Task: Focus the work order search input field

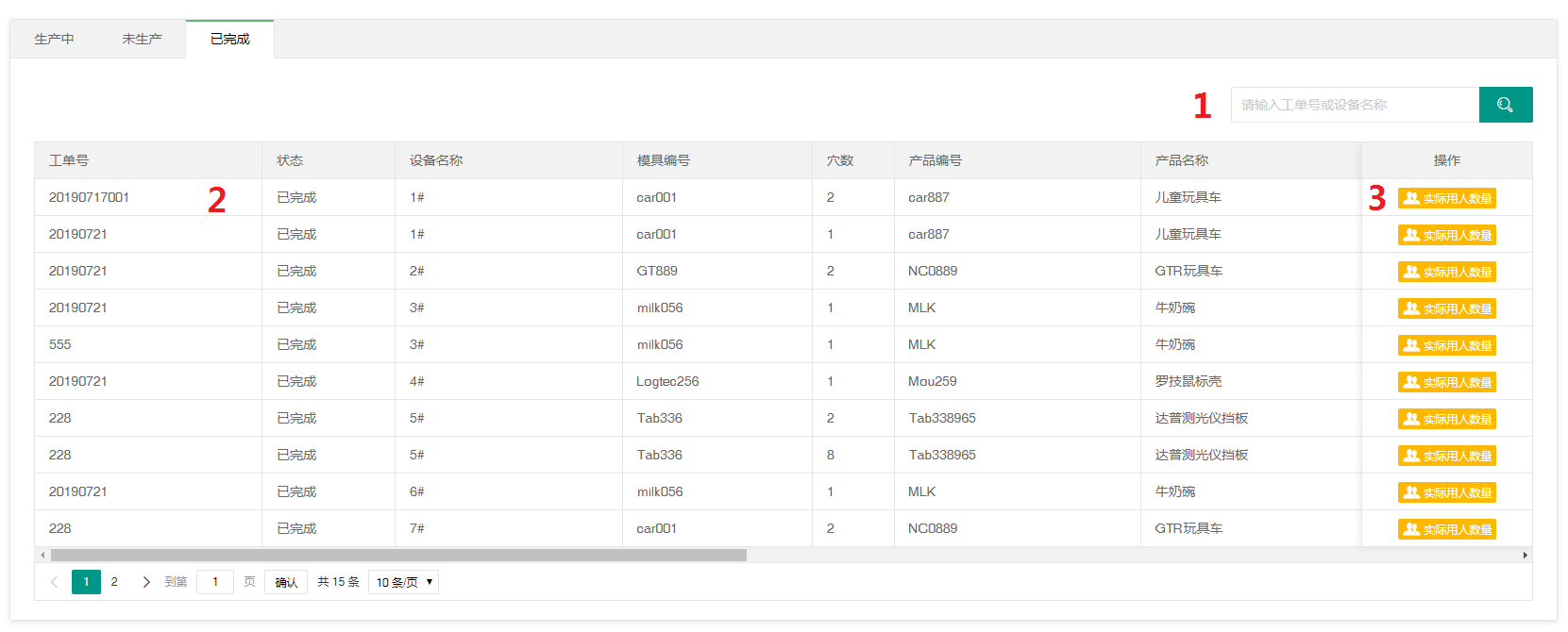Action: point(1354,105)
